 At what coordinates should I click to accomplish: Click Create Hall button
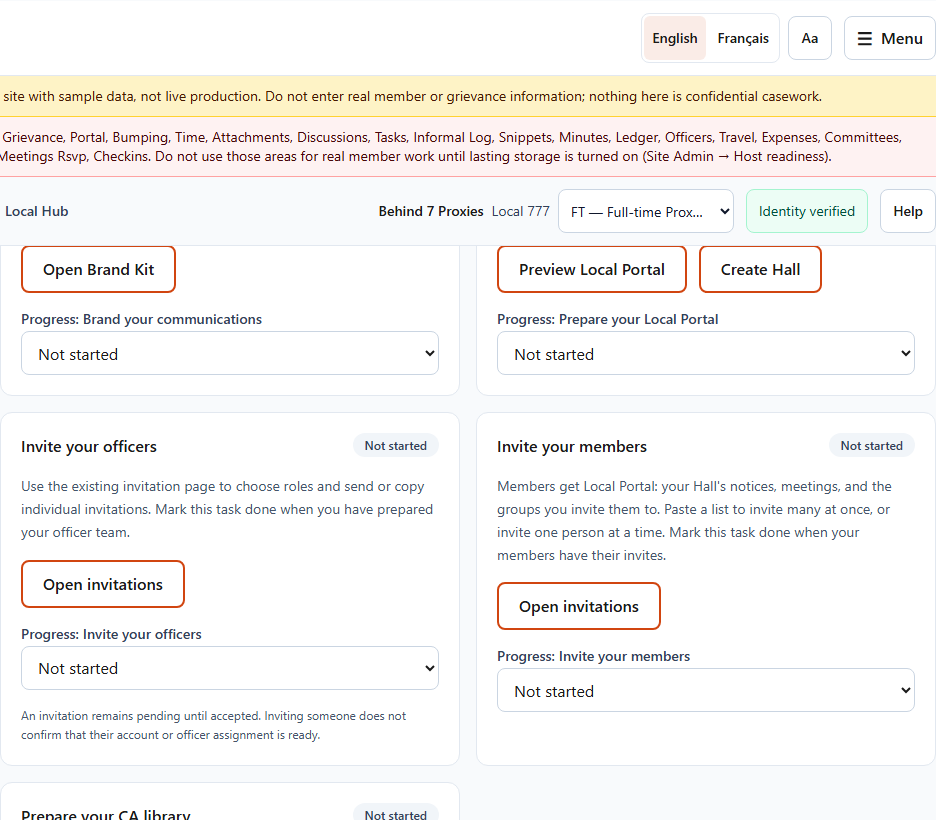click(x=760, y=270)
